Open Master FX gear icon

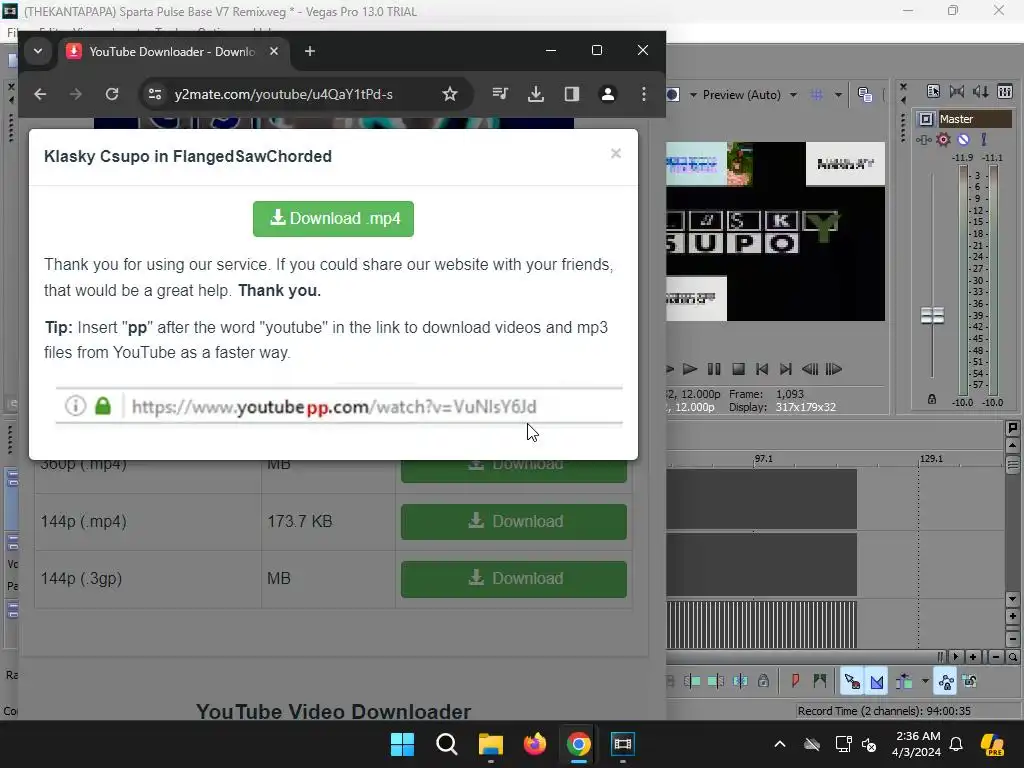click(x=943, y=139)
